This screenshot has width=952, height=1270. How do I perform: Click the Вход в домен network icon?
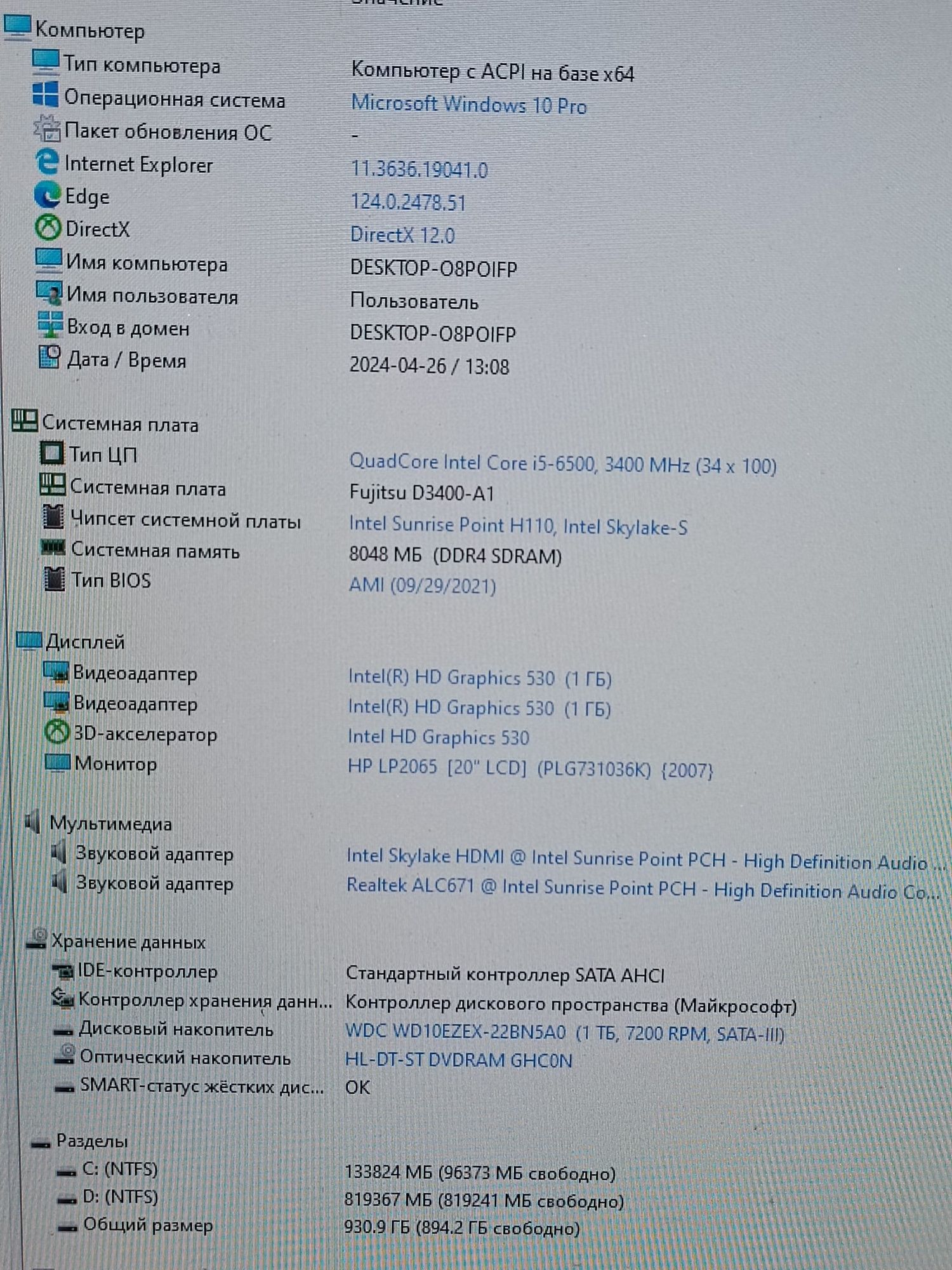click(x=50, y=324)
